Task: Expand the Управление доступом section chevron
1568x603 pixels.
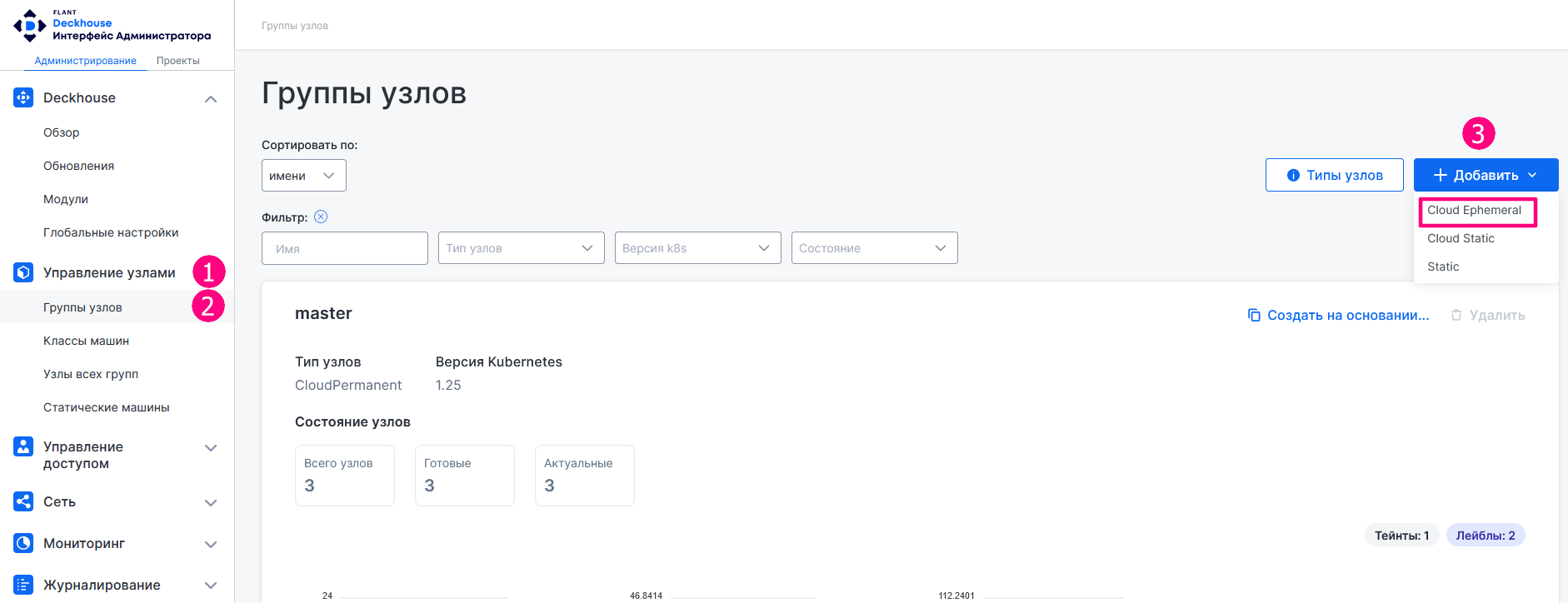Action: [x=211, y=448]
